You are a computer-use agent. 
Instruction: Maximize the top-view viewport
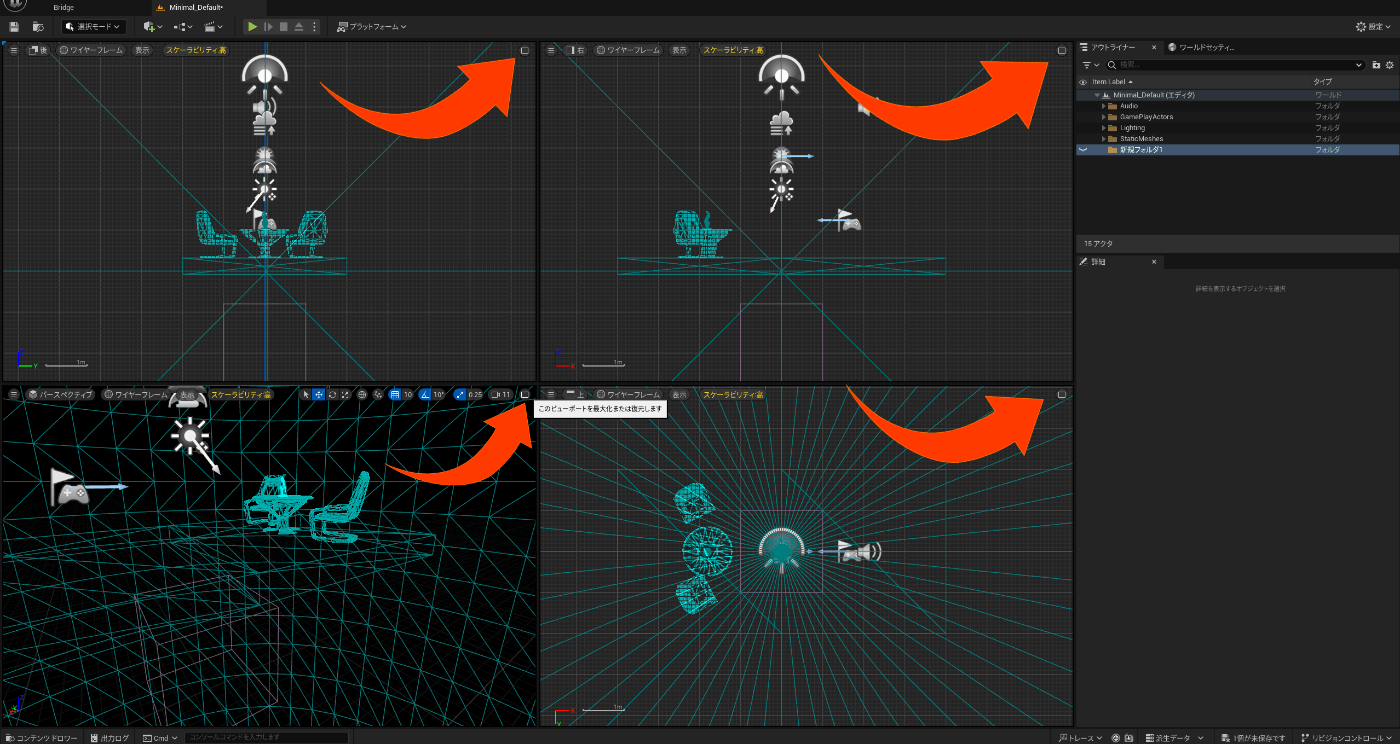click(x=1062, y=395)
